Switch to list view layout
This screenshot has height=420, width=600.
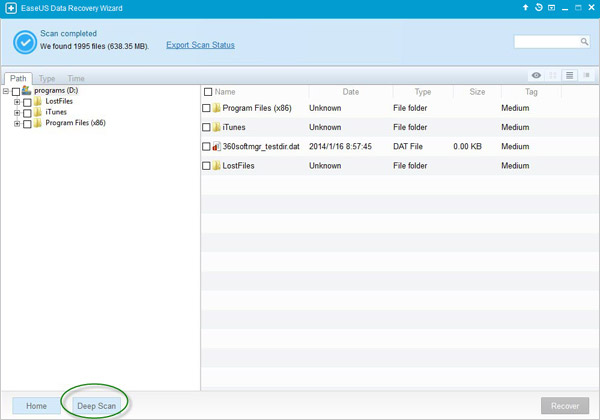pos(569,75)
